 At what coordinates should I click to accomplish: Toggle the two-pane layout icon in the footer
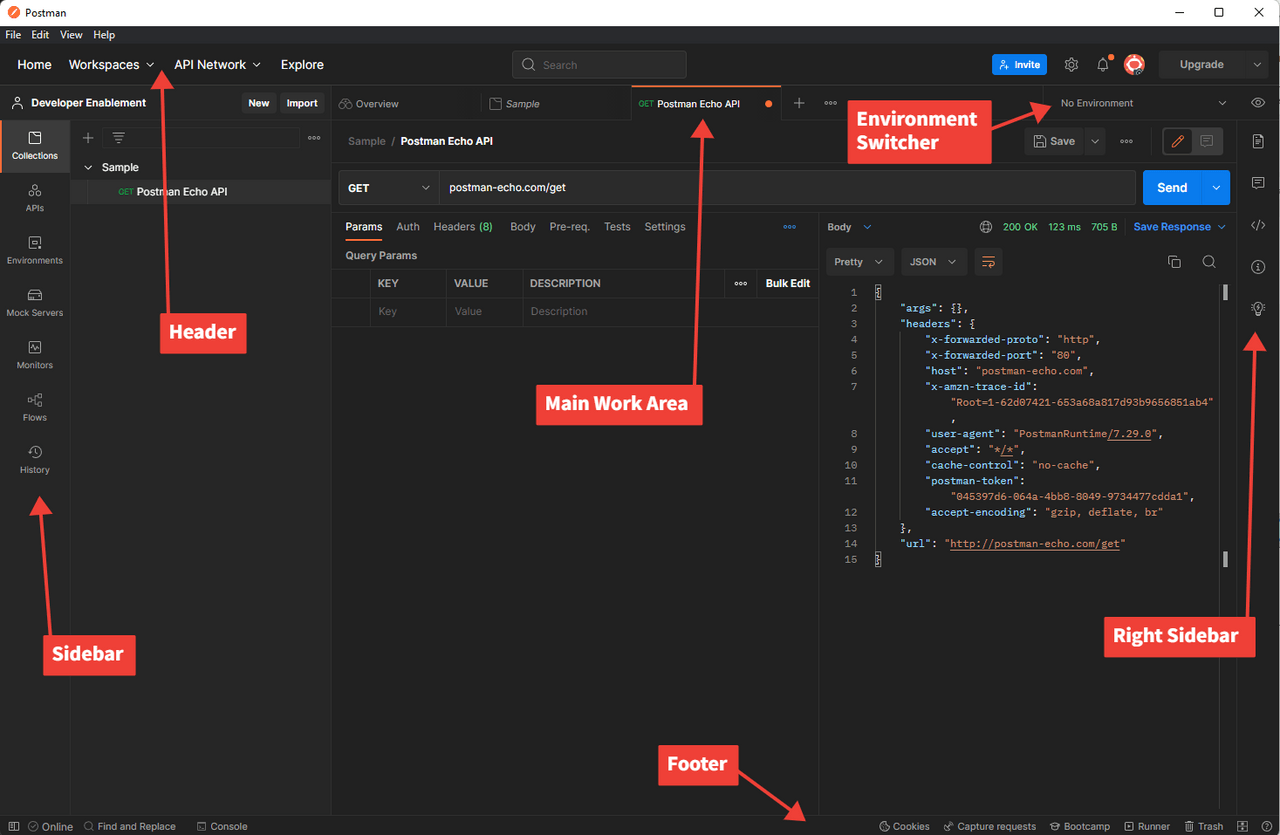coord(1242,826)
